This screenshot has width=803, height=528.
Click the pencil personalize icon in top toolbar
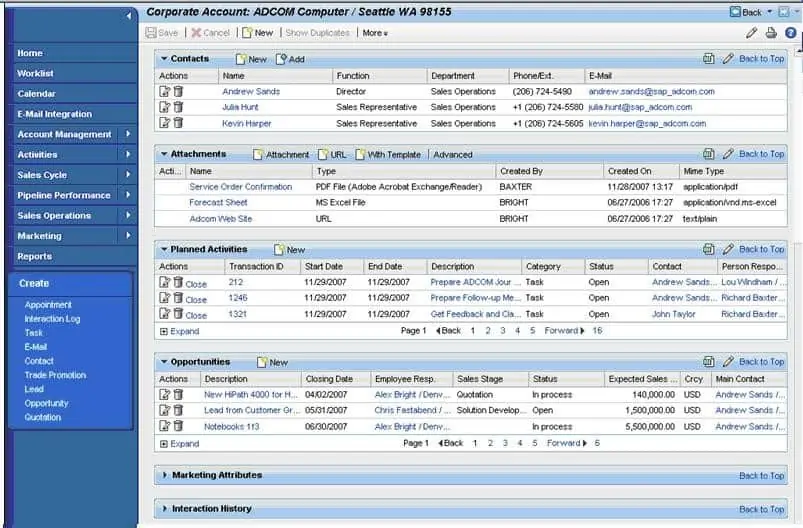751,33
